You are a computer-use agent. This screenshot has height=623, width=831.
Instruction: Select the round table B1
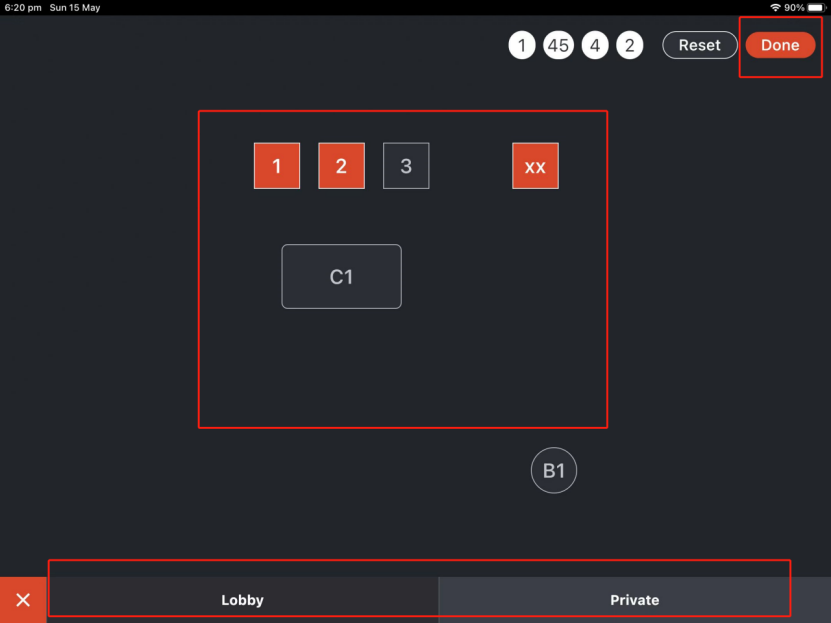coord(554,471)
